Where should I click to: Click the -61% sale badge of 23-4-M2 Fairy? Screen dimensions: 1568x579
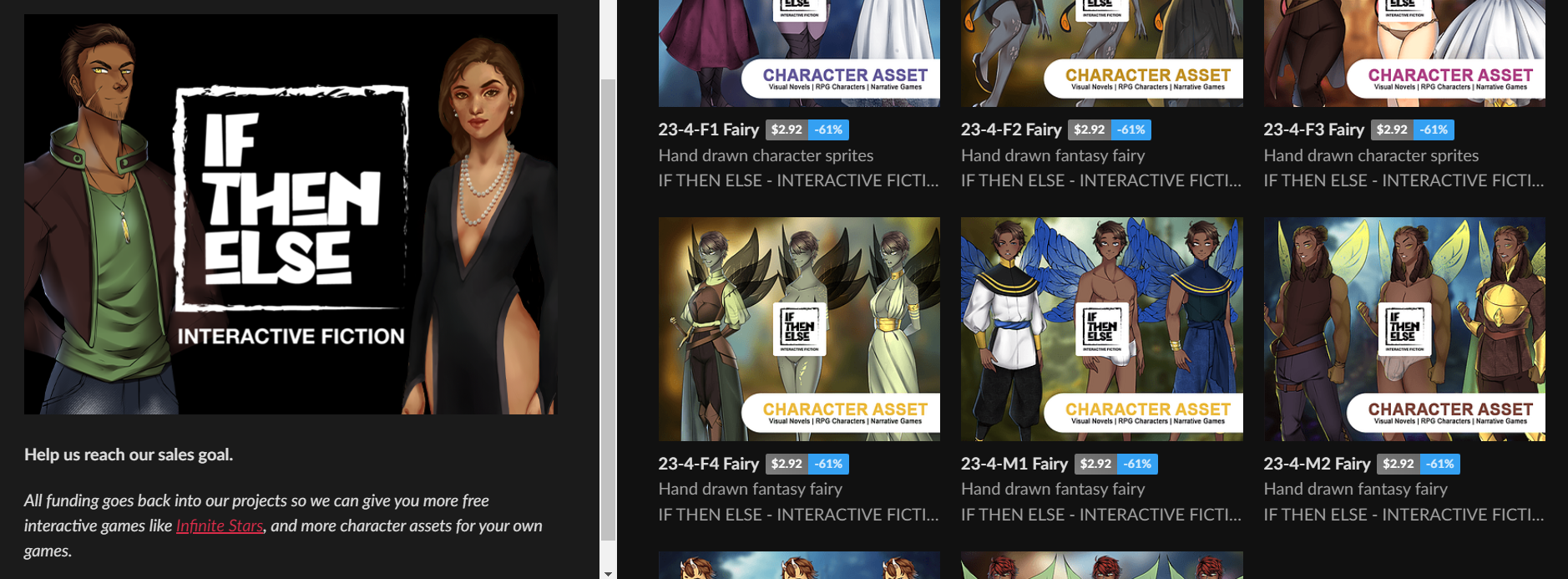1440,464
